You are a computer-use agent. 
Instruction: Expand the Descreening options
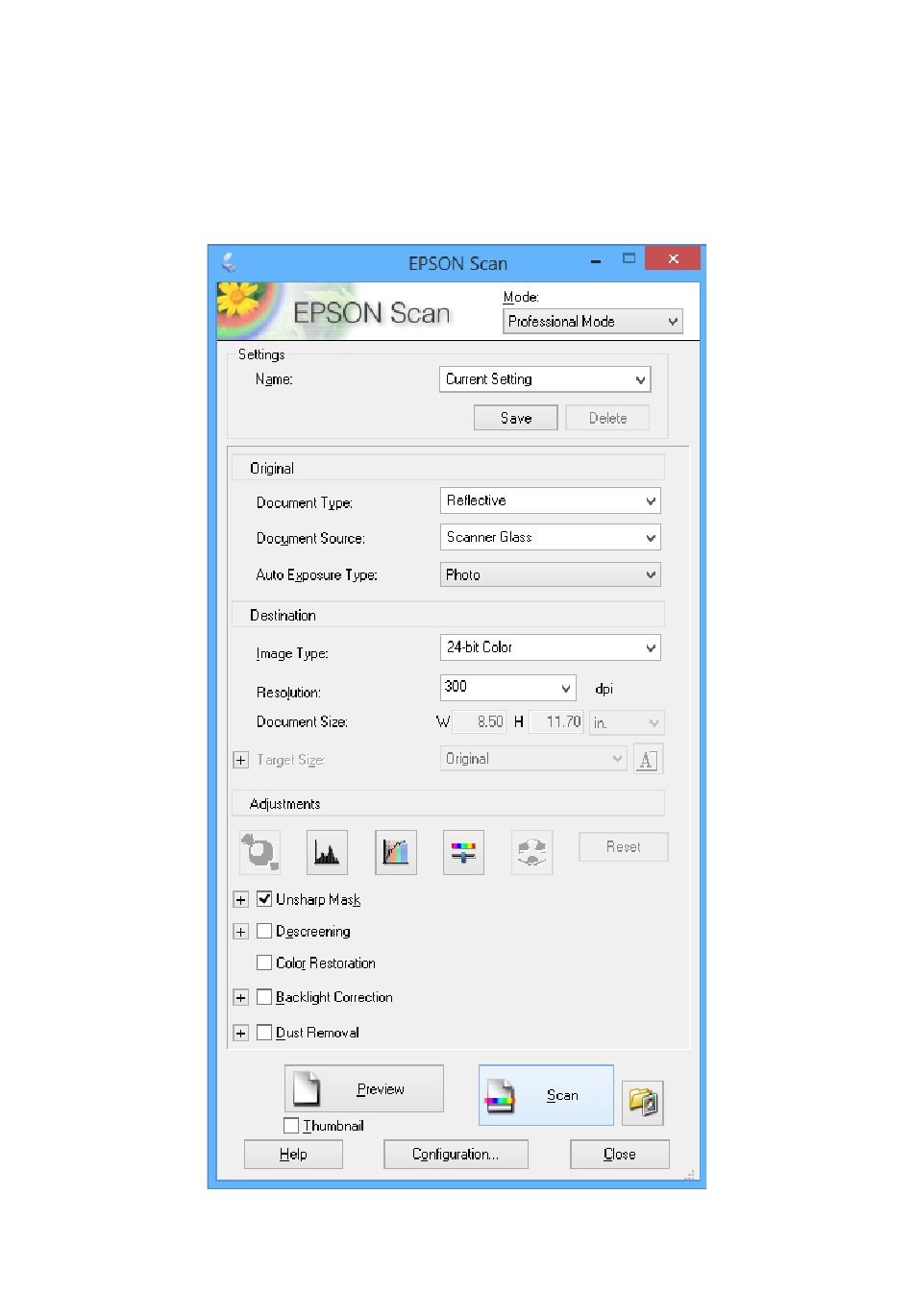click(241, 932)
